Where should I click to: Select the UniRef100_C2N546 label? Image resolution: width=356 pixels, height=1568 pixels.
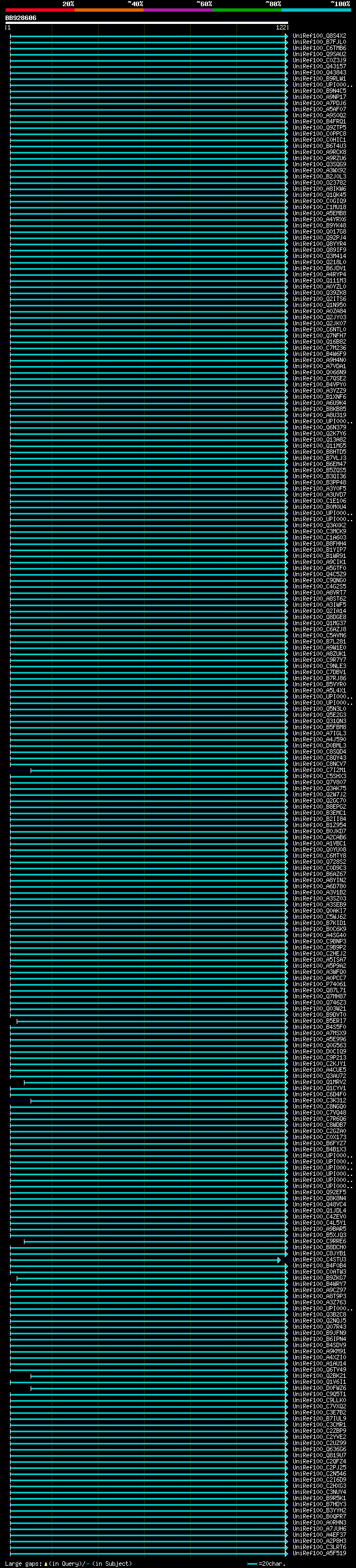(319, 1473)
